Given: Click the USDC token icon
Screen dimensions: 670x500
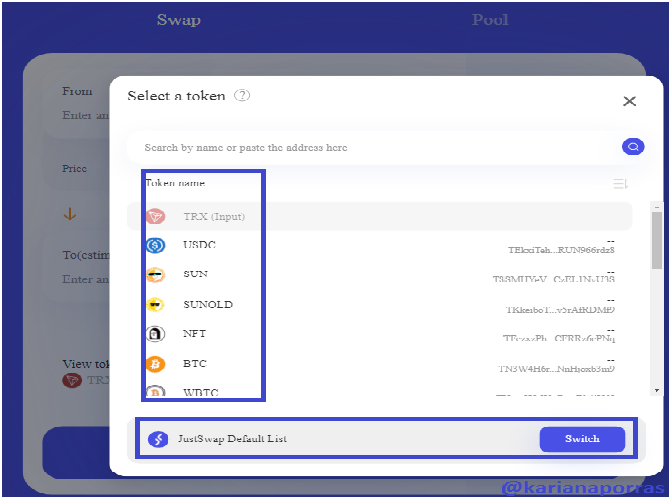Looking at the screenshot, I should coord(156,245).
